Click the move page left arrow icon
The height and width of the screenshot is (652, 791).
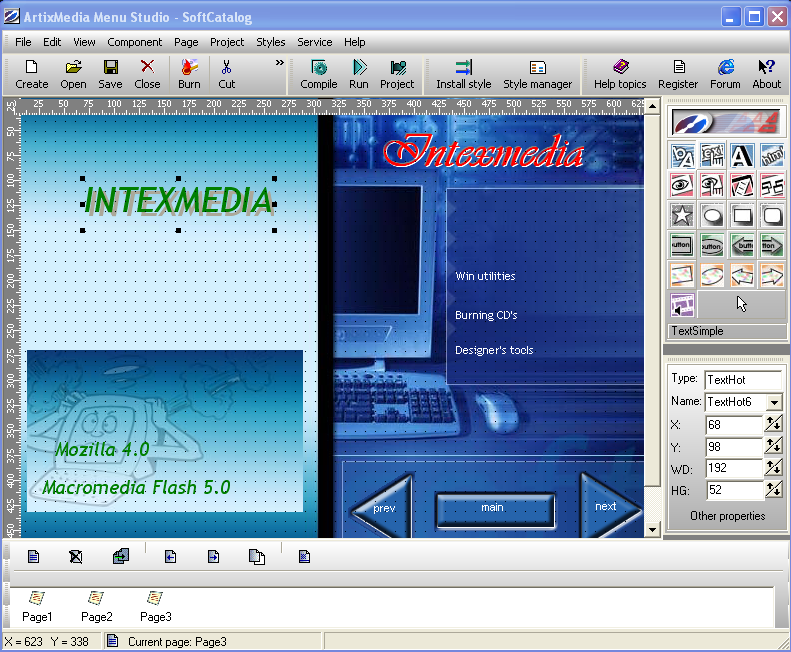[x=171, y=557]
